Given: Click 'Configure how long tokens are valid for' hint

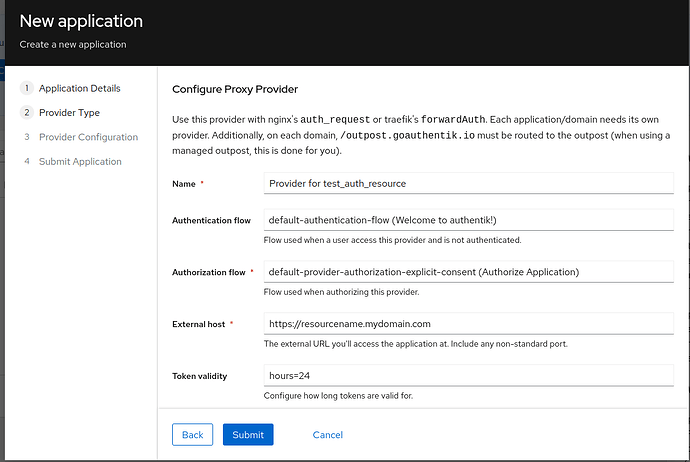Looking at the screenshot, I should coord(338,396).
